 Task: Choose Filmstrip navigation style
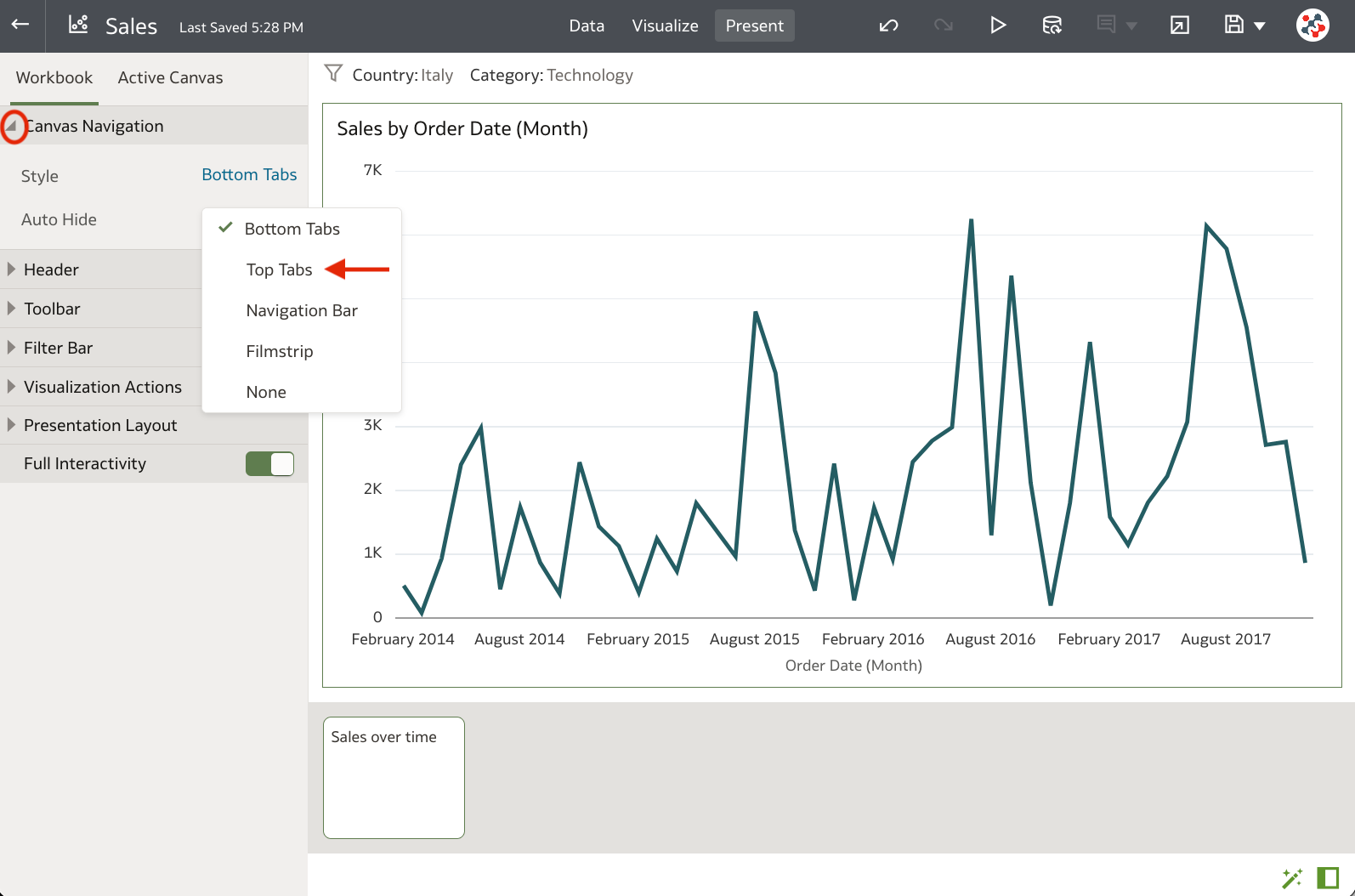[279, 351]
